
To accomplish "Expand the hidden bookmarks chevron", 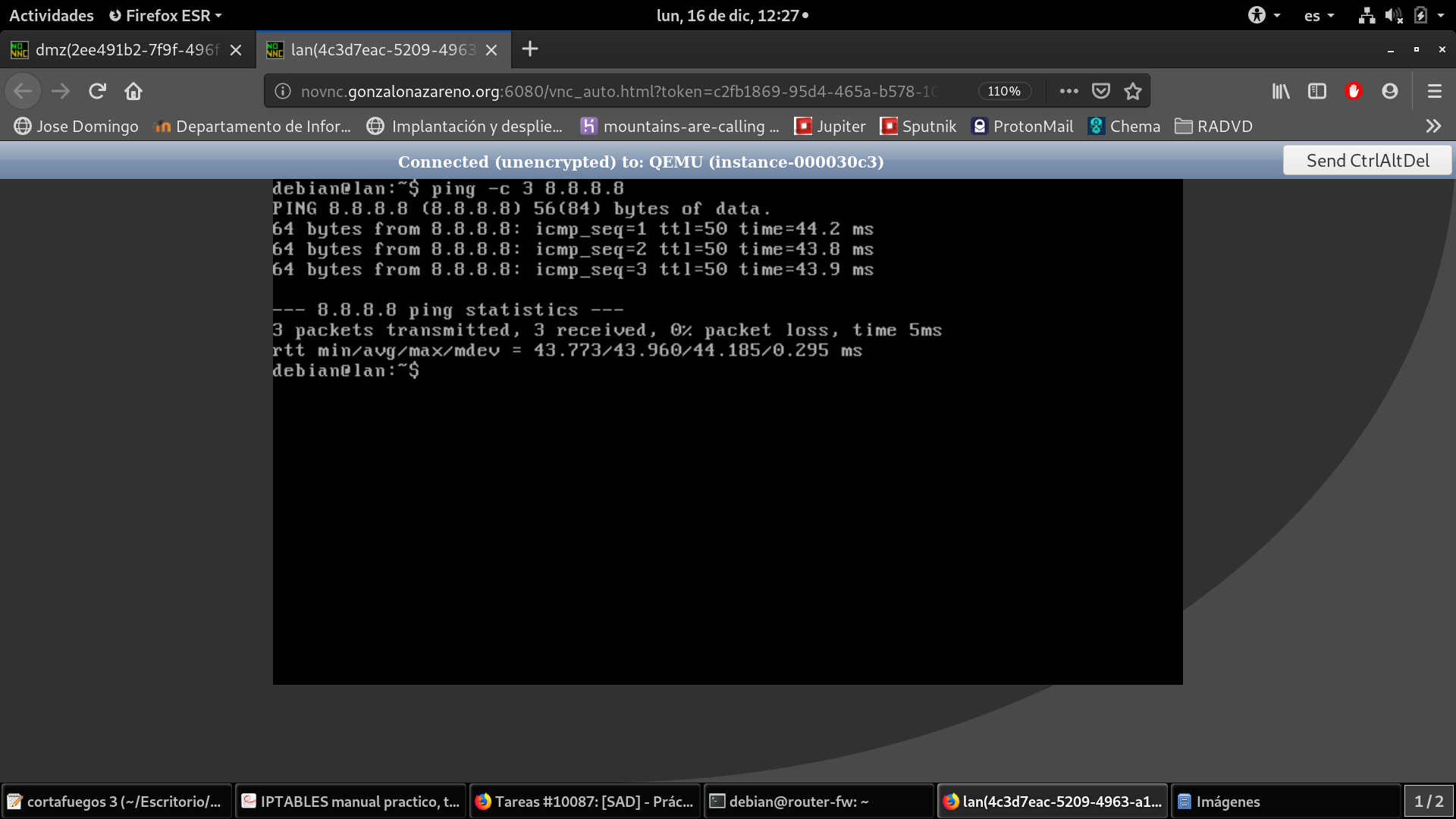I will point(1432,126).
